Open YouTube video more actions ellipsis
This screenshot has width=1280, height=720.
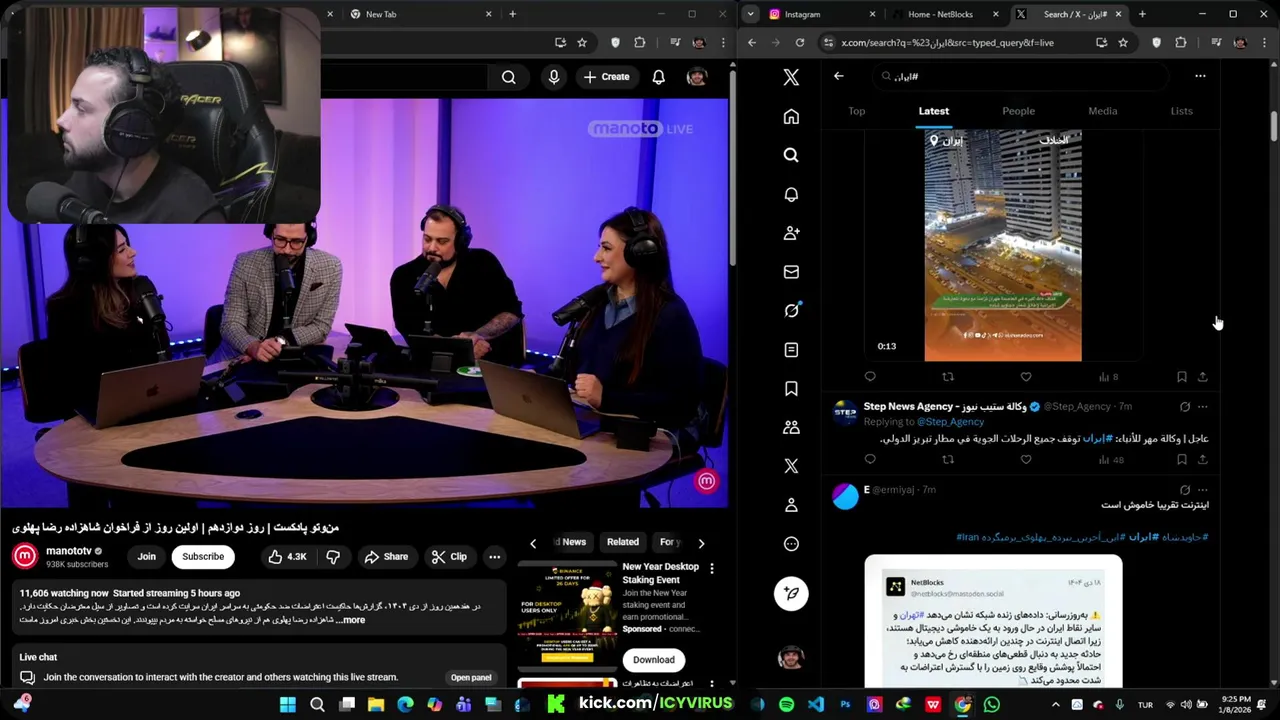[494, 557]
